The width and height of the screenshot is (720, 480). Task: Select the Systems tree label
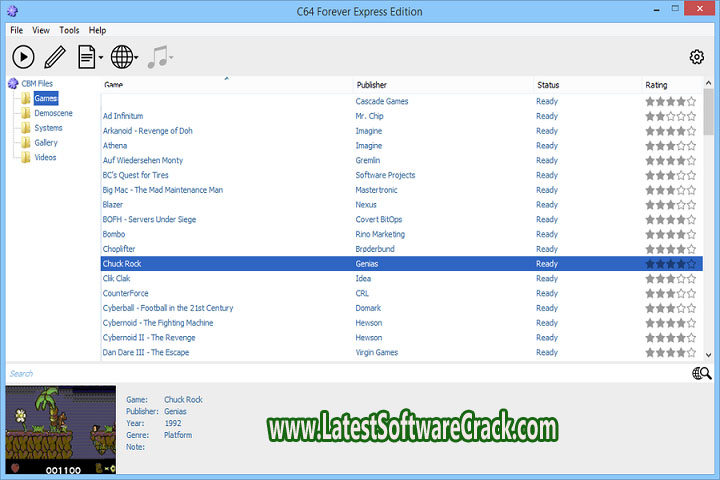click(x=48, y=128)
